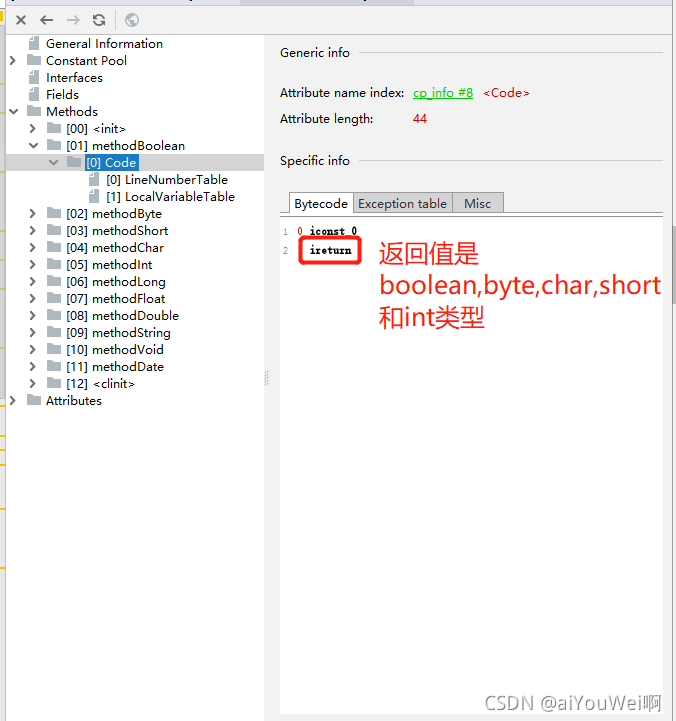Click the <Code> attribute name text

(506, 93)
